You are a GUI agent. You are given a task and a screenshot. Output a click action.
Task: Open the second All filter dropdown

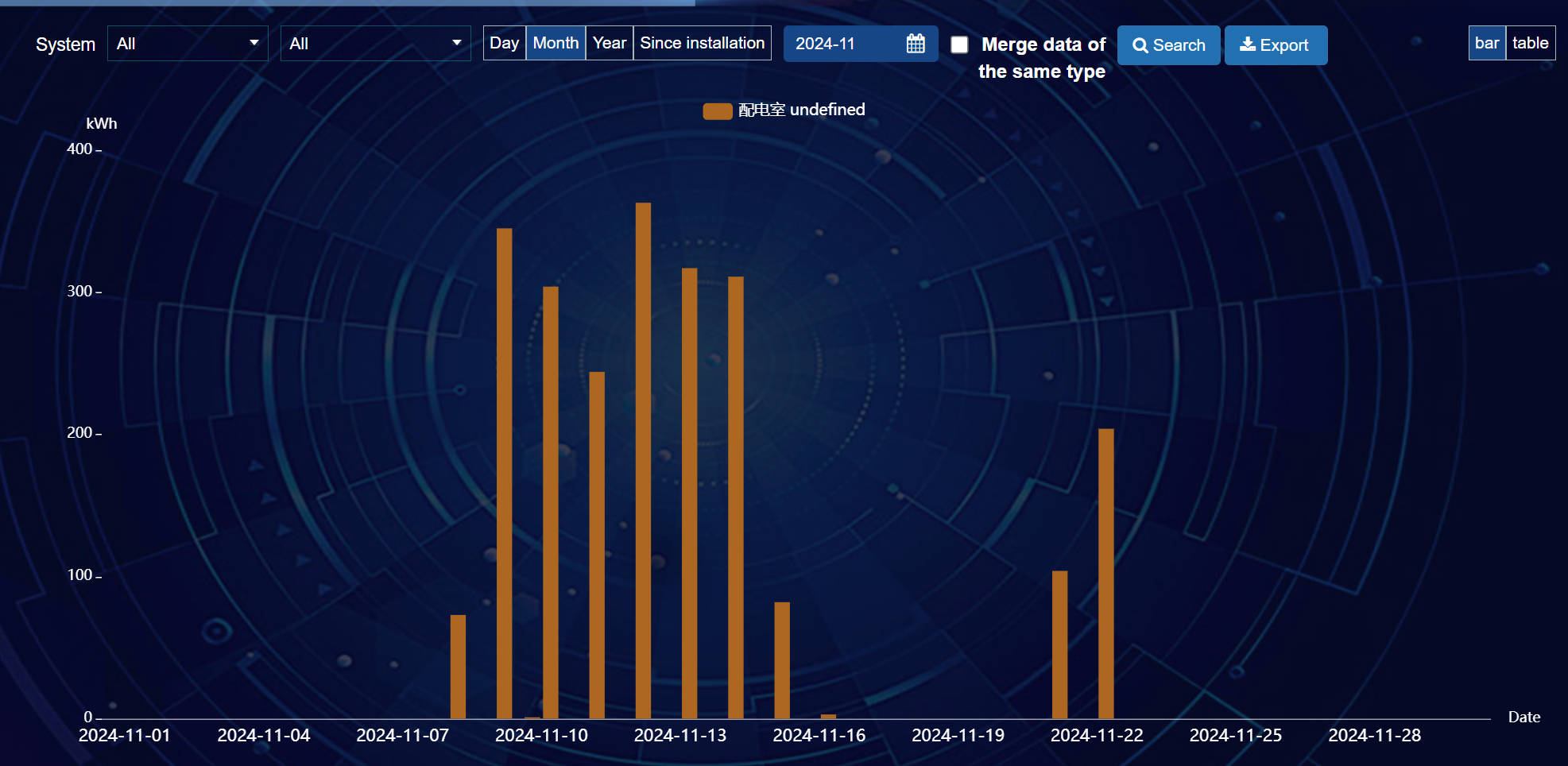tap(375, 44)
